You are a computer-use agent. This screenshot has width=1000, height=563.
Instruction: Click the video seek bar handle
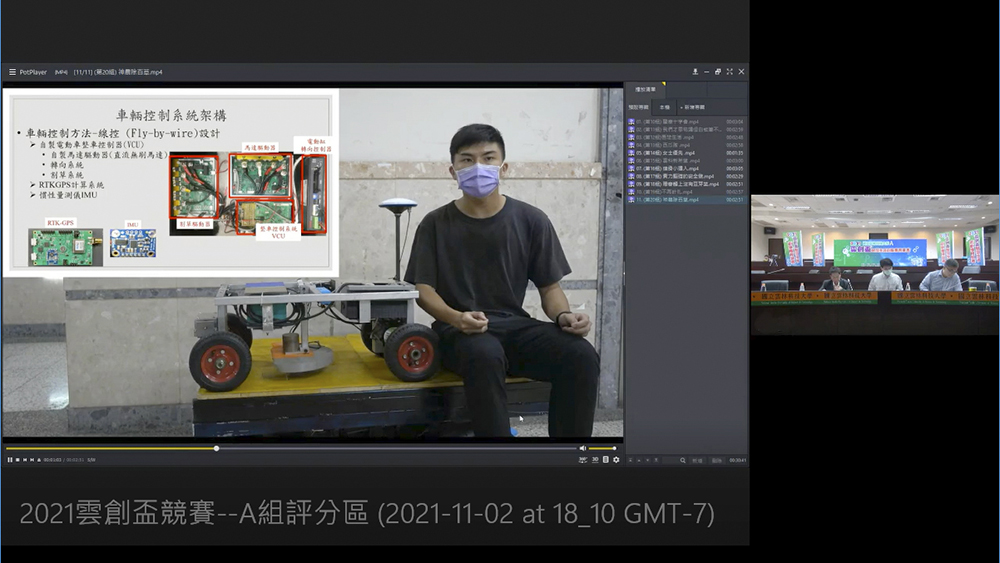point(216,448)
